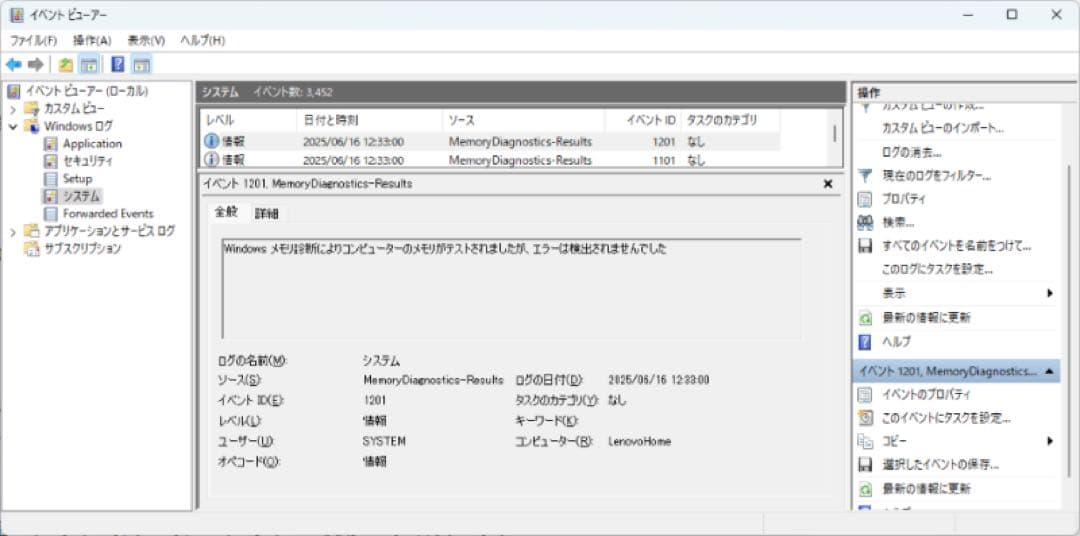Select セキュリティ log in tree
This screenshot has width=1080, height=536.
87,161
